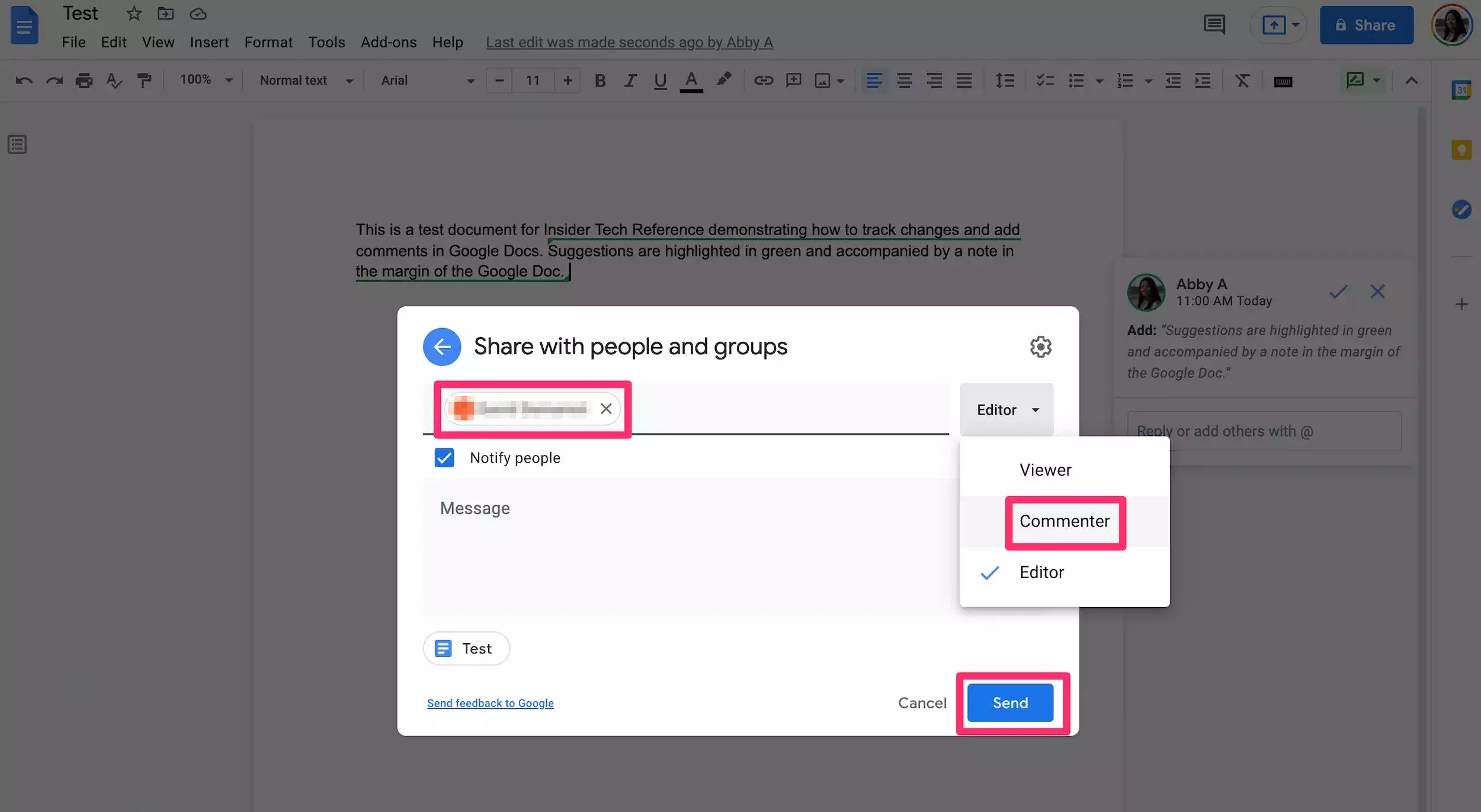
Task: Open share settings gear icon
Action: (x=1040, y=347)
